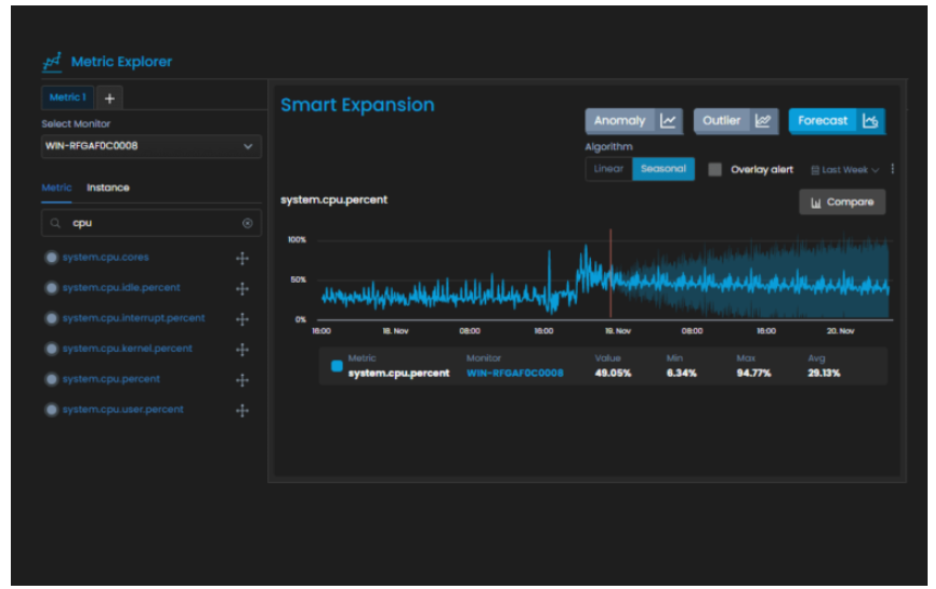Select radio for system.cpu.interrupt.percent
936x589 pixels.
pyautogui.click(x=51, y=318)
